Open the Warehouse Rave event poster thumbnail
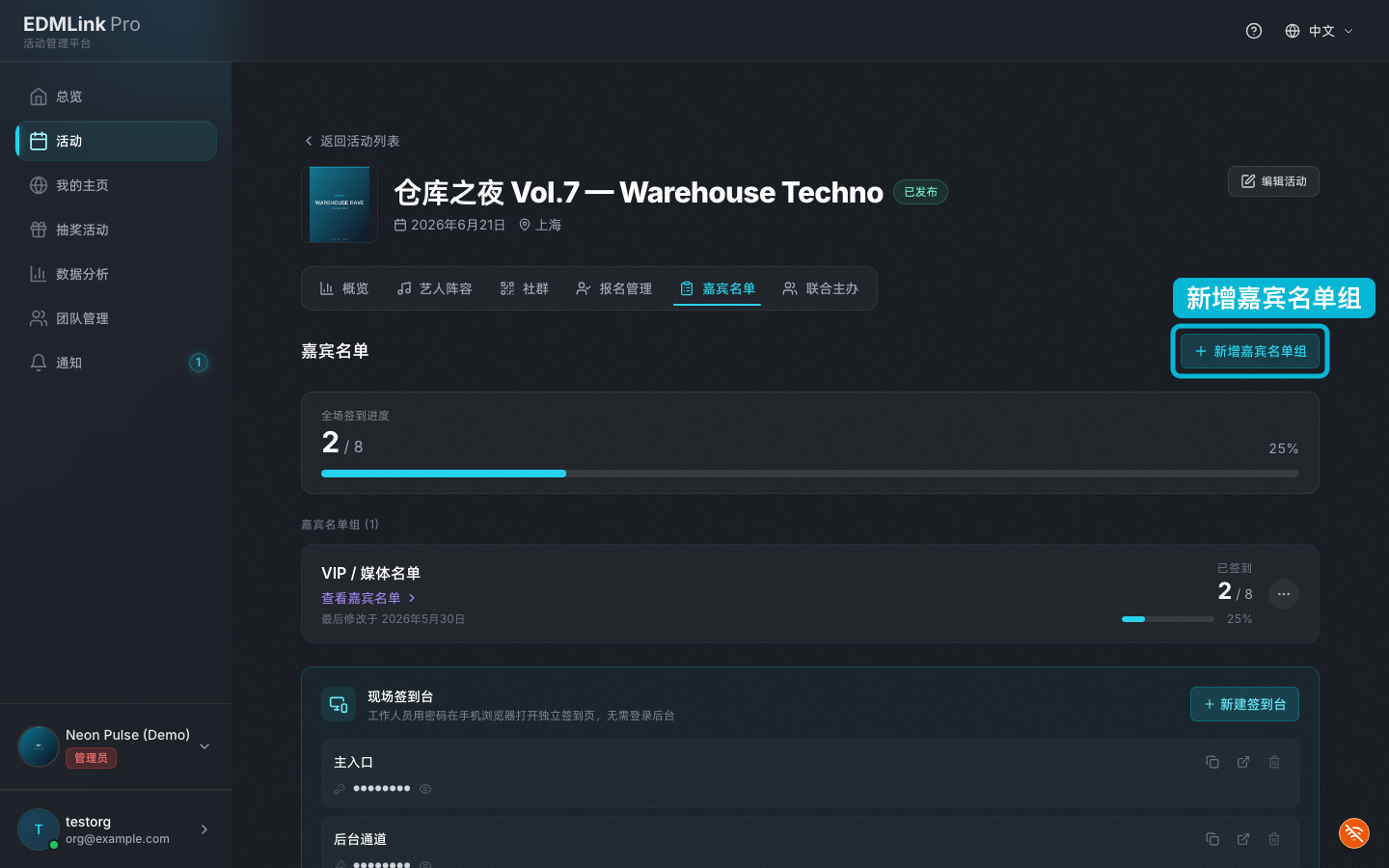 point(340,204)
